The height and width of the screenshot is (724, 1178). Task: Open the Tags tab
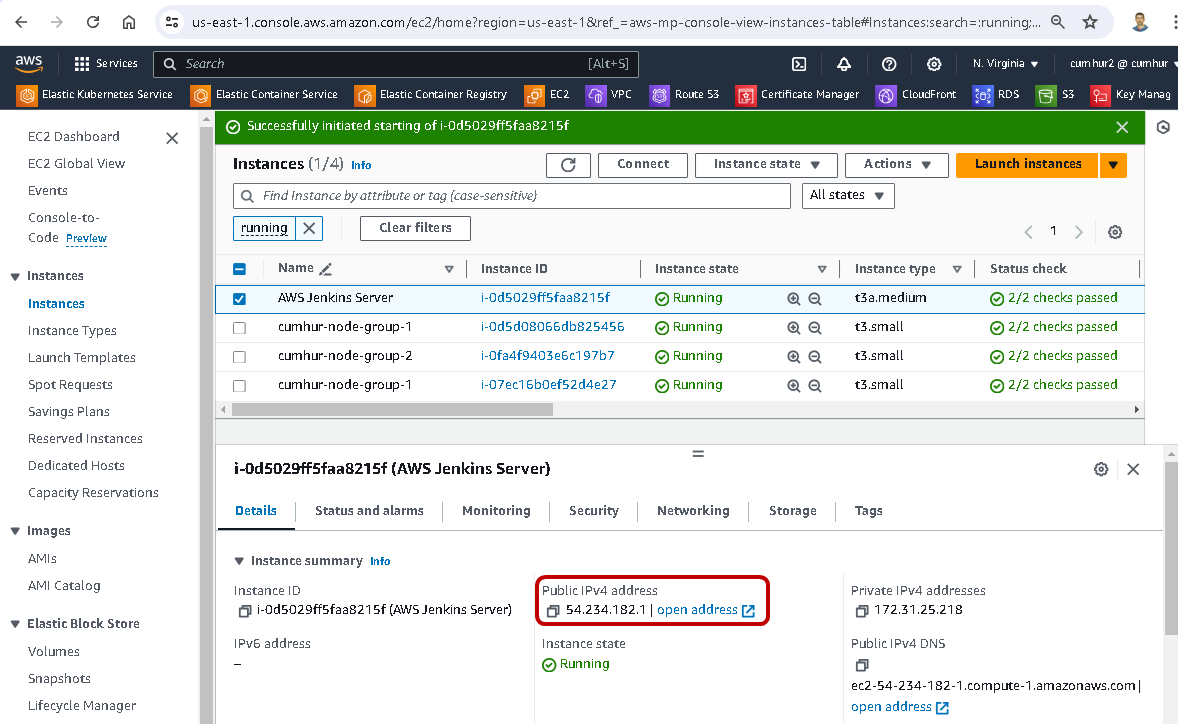(868, 511)
